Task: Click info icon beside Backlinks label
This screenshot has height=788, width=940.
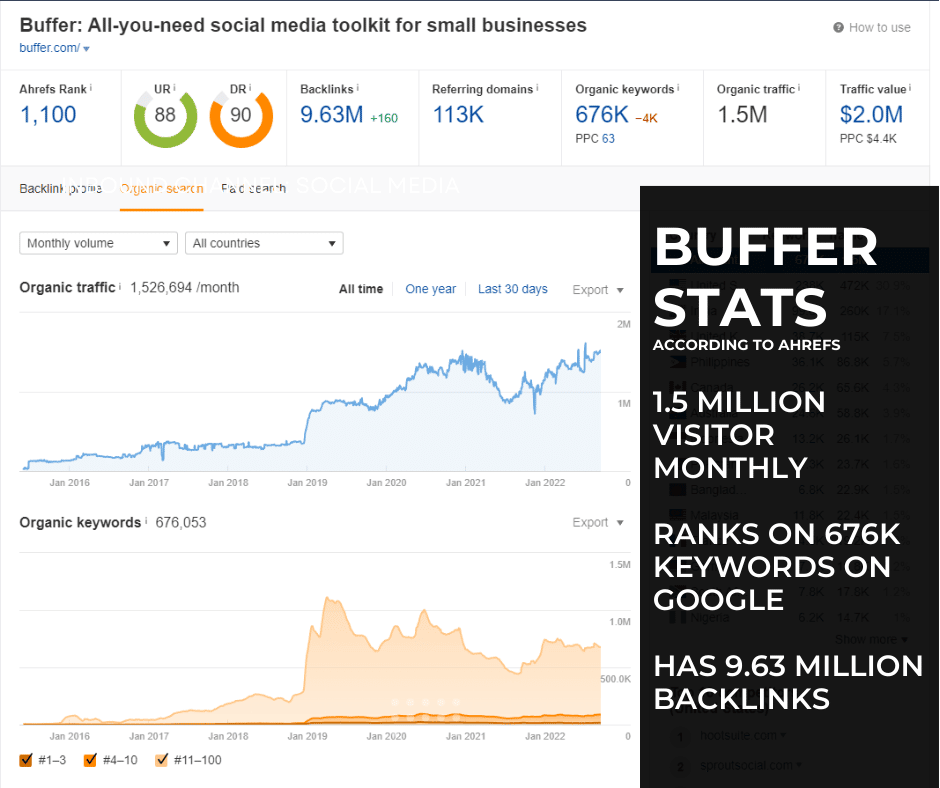Action: pyautogui.click(x=358, y=89)
